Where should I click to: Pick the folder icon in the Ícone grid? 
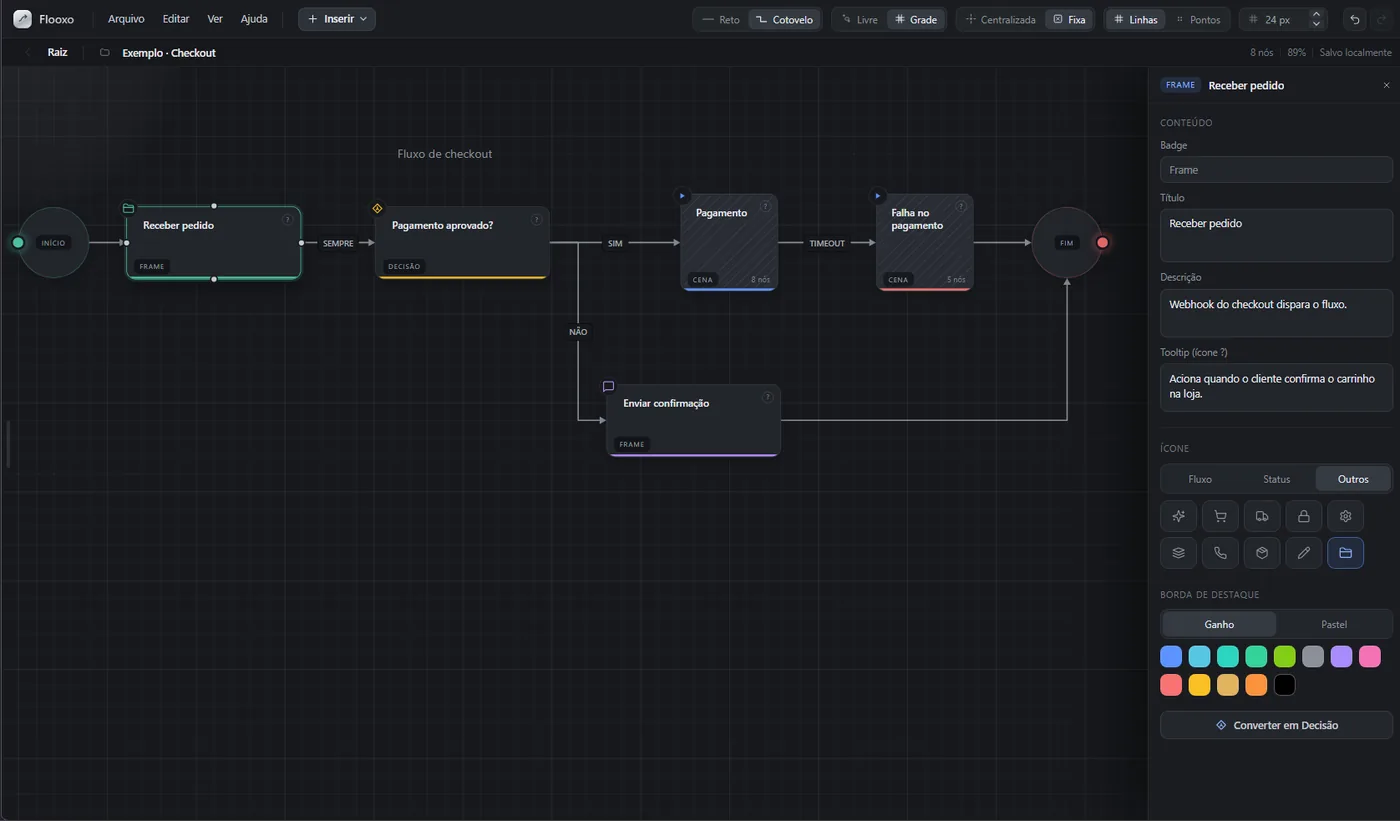point(1345,552)
